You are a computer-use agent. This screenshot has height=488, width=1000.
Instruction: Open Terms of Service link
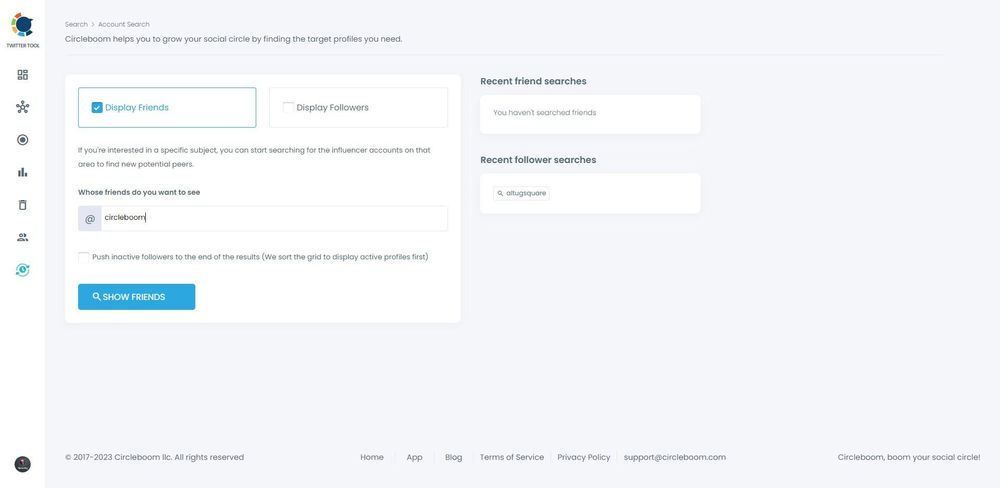tap(511, 457)
